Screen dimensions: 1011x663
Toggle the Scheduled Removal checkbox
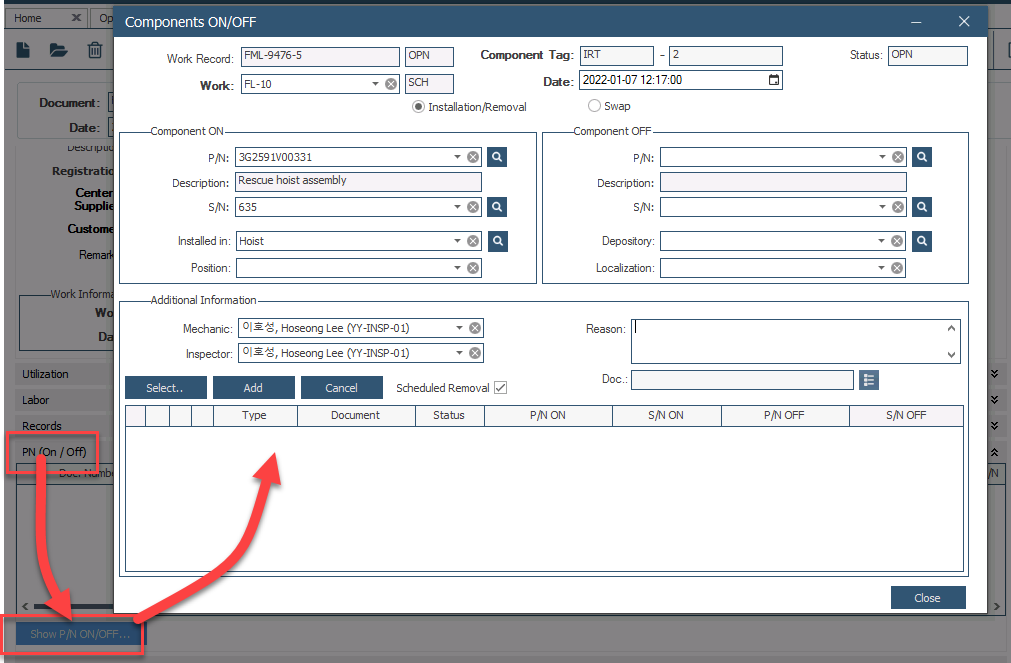click(501, 388)
